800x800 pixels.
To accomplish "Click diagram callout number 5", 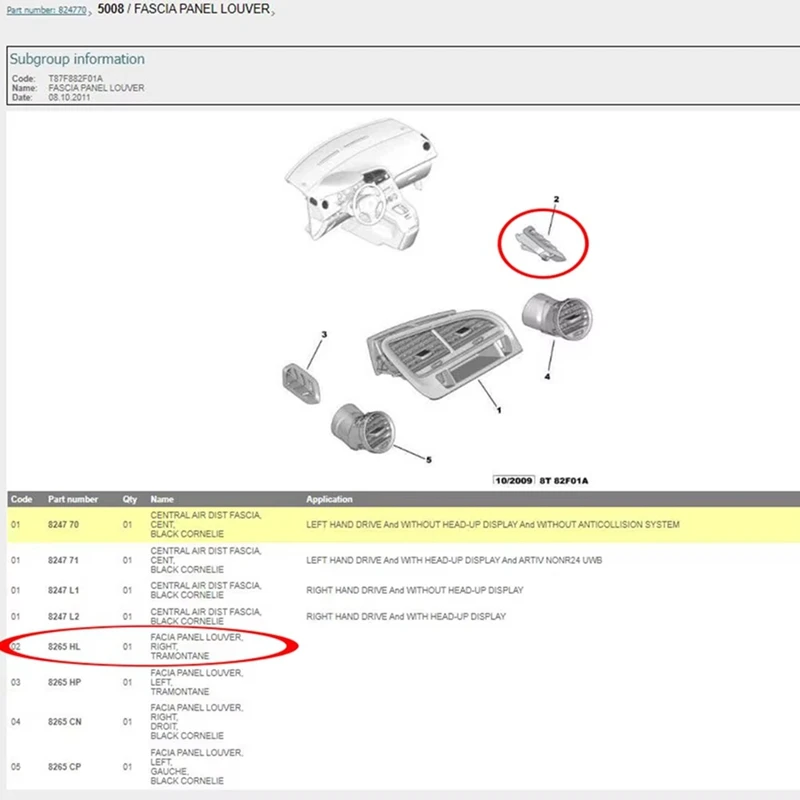I will (429, 460).
